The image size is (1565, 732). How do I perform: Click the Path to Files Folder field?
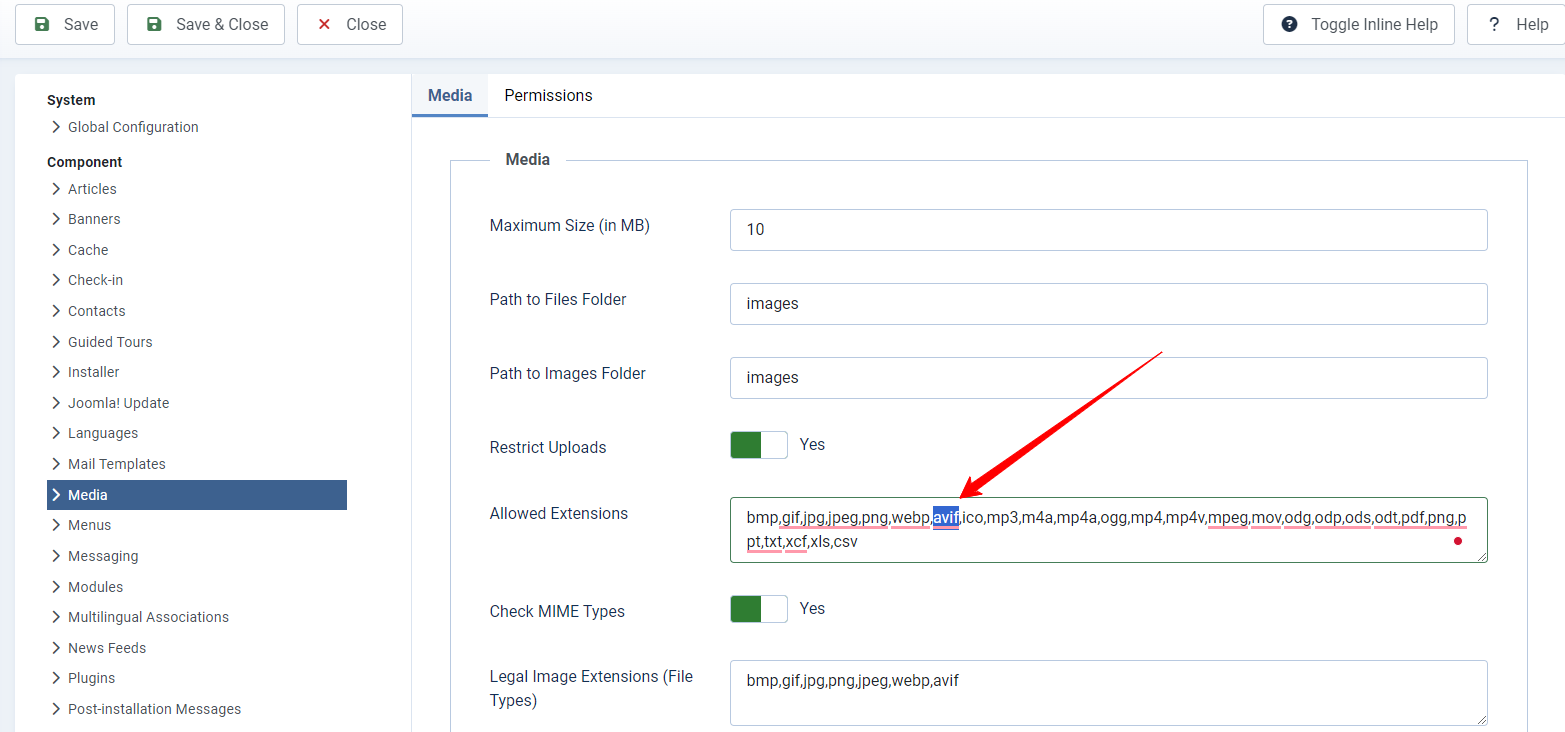tap(1108, 303)
